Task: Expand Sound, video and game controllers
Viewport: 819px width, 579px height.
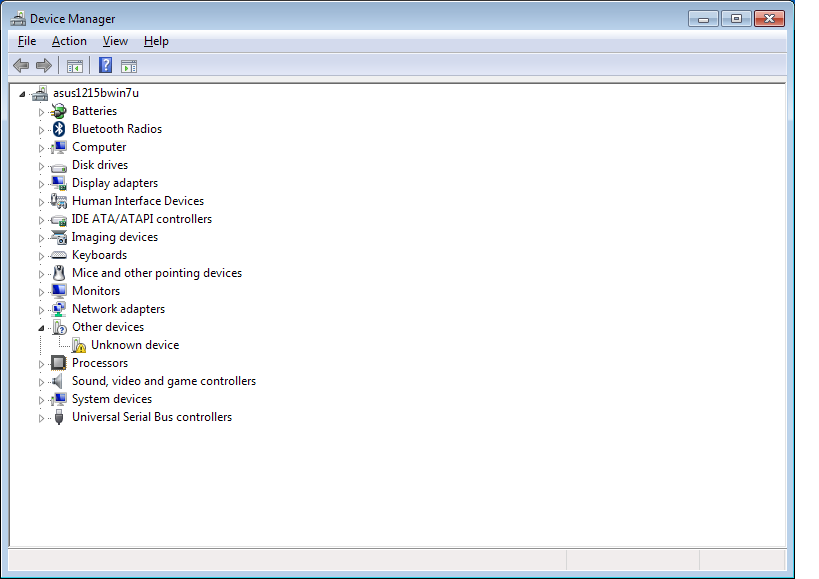Action: [x=41, y=382]
